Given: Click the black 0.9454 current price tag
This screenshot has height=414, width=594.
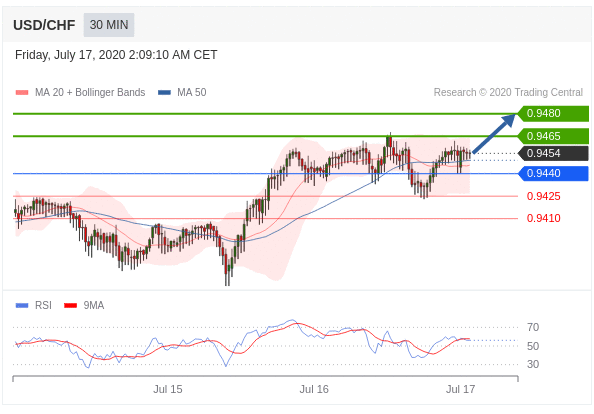Looking at the screenshot, I should tap(553, 153).
